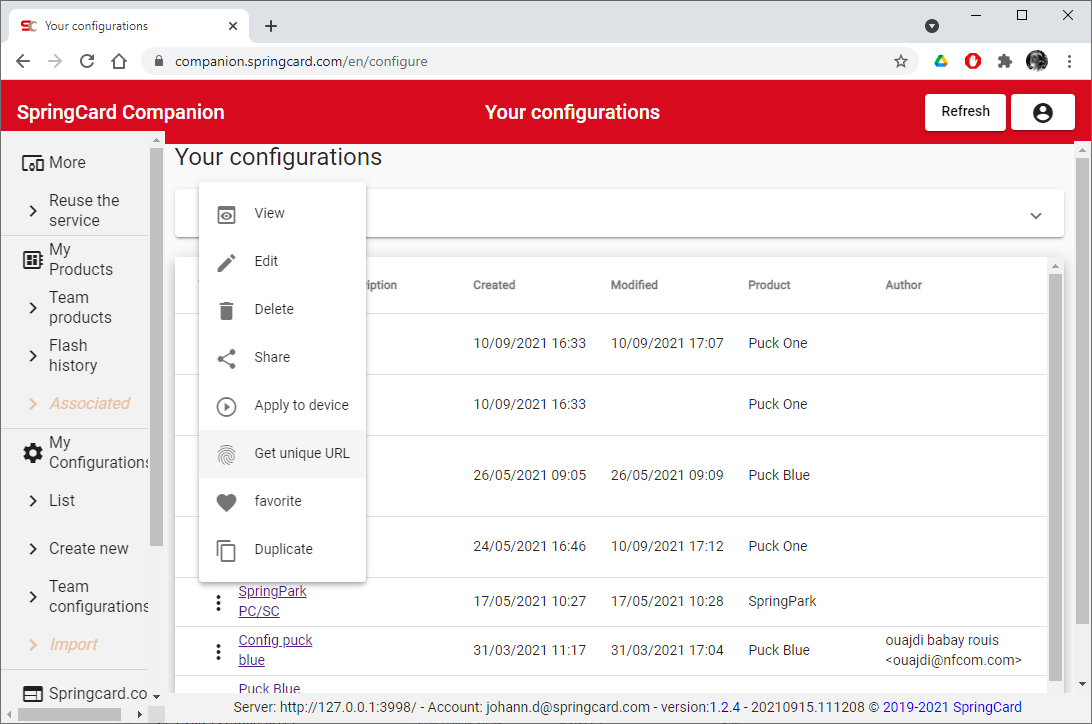Viewport: 1092px width, 724px height.
Task: Click the Delete trash icon
Action: [228, 309]
